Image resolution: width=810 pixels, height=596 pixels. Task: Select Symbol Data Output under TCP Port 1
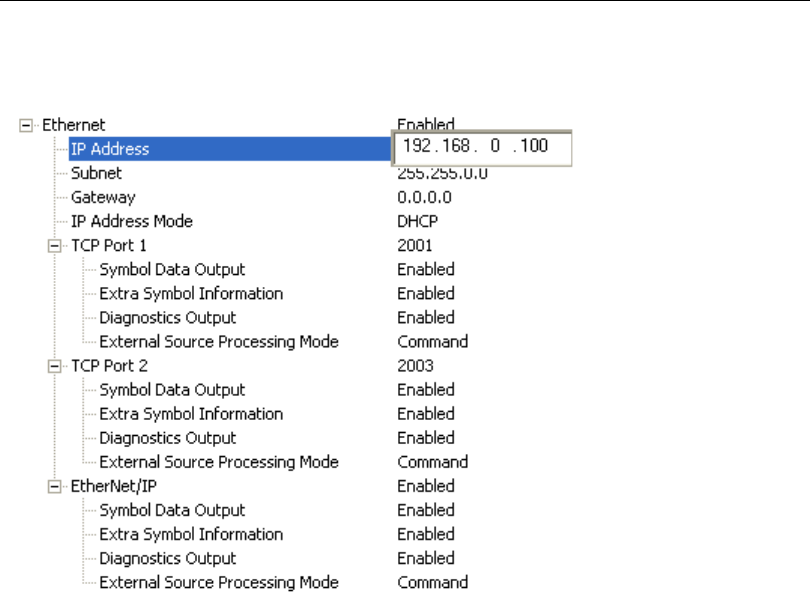172,269
